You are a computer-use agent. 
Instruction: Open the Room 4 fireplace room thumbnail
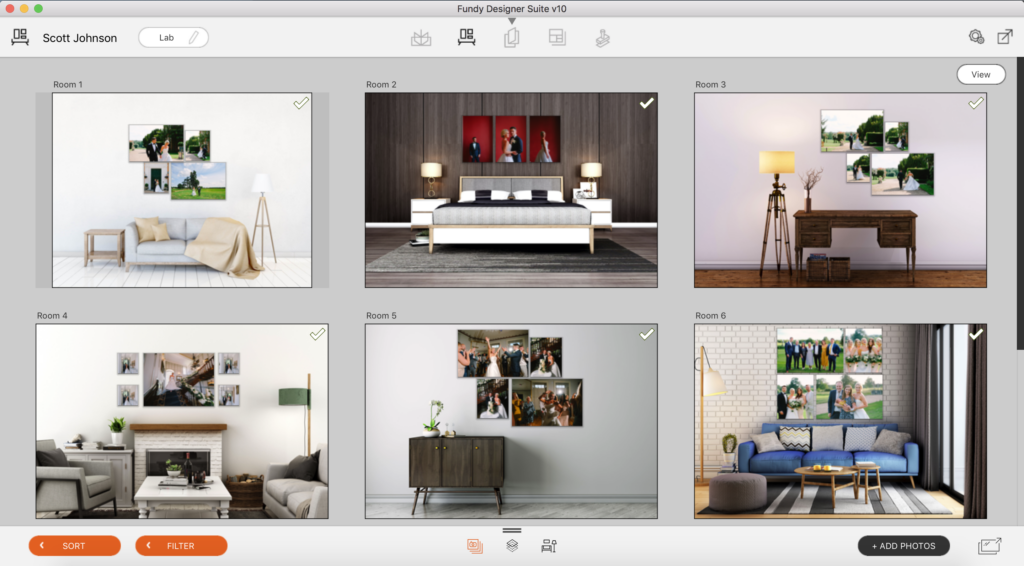click(182, 421)
